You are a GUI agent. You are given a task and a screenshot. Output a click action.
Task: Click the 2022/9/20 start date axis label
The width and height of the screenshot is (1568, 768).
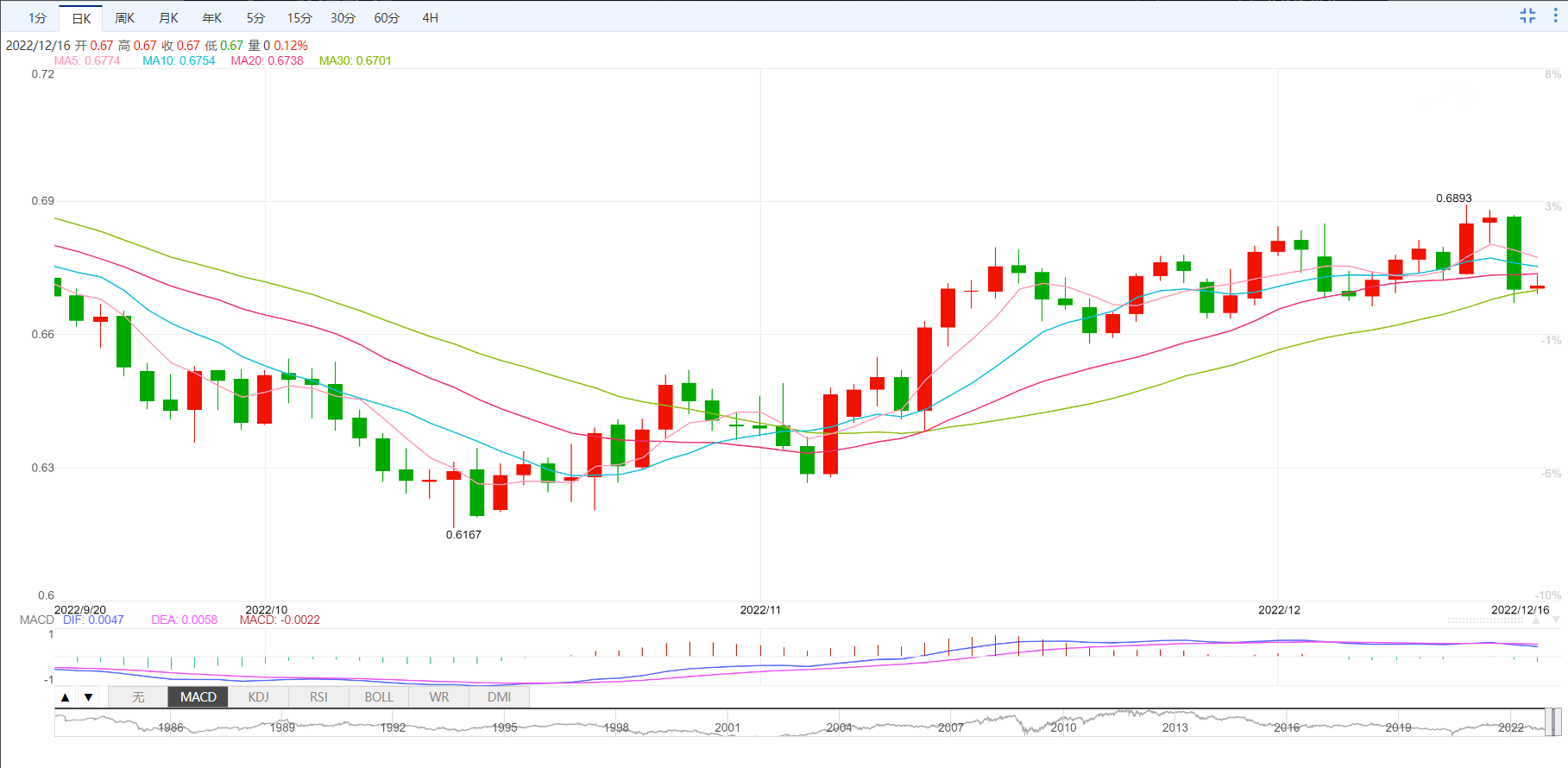coord(80,609)
